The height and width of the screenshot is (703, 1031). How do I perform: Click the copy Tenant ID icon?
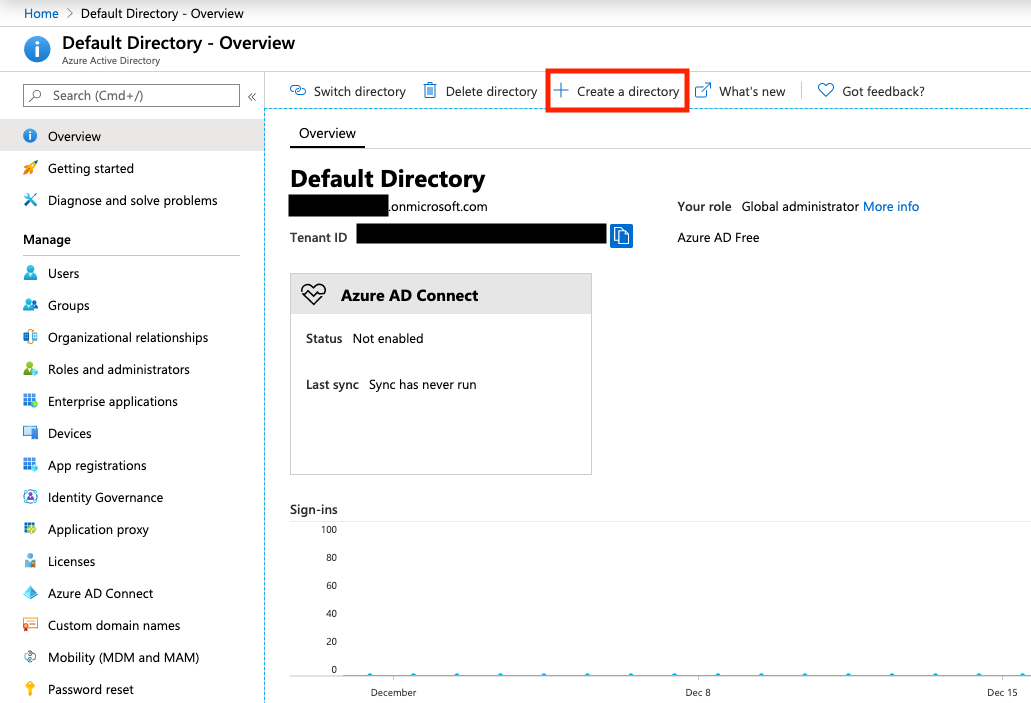[621, 236]
